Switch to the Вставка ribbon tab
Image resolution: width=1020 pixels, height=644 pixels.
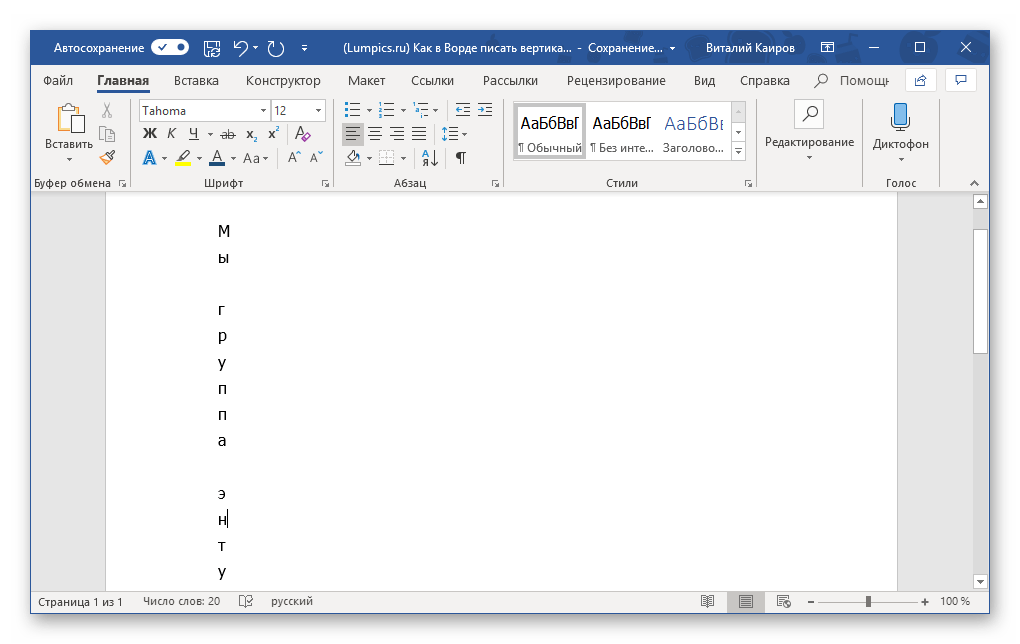196,81
